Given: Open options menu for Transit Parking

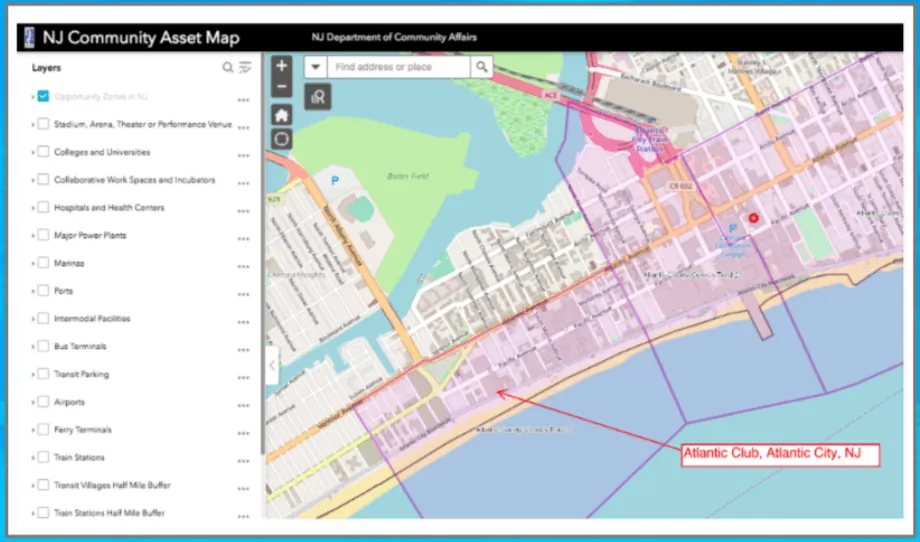Looking at the screenshot, I should tap(243, 378).
